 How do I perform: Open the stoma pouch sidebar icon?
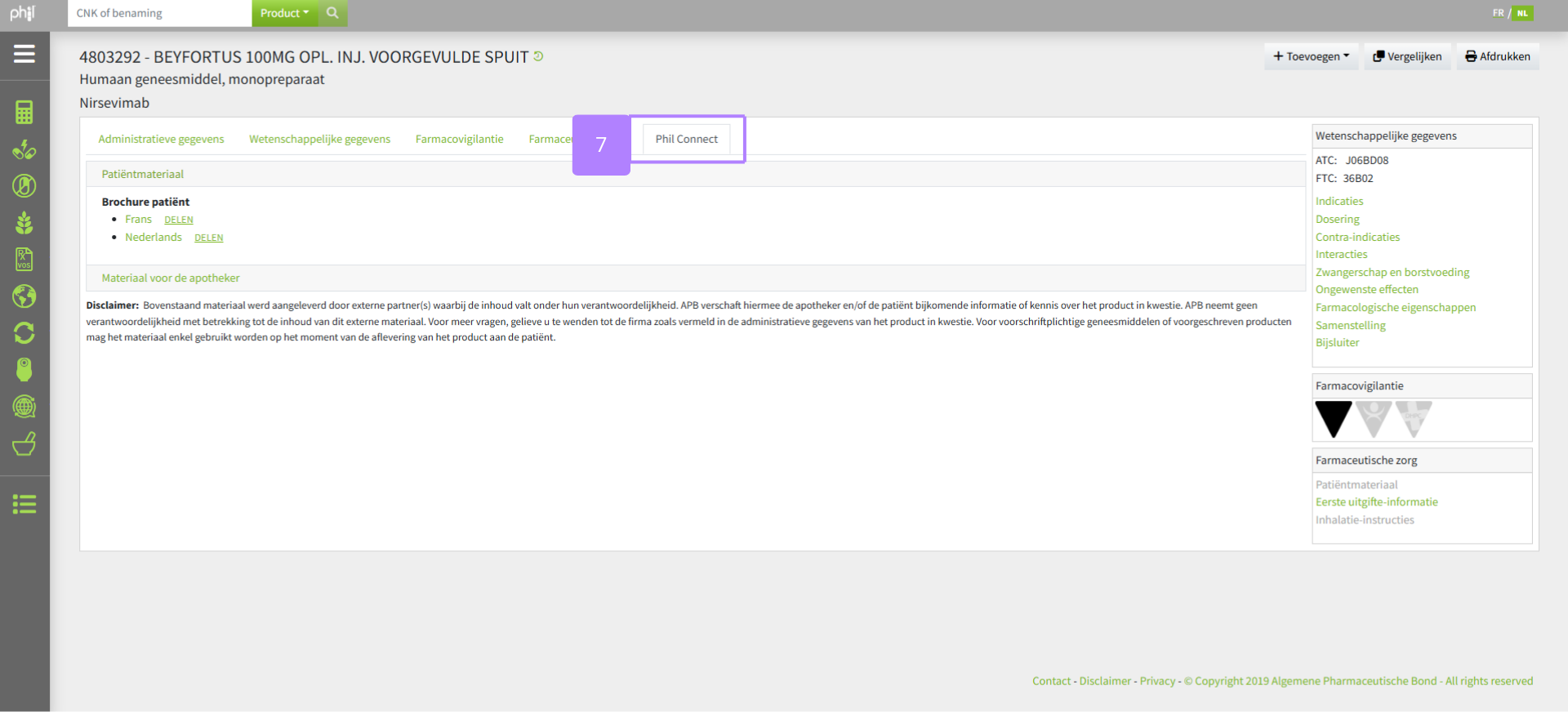(x=24, y=370)
